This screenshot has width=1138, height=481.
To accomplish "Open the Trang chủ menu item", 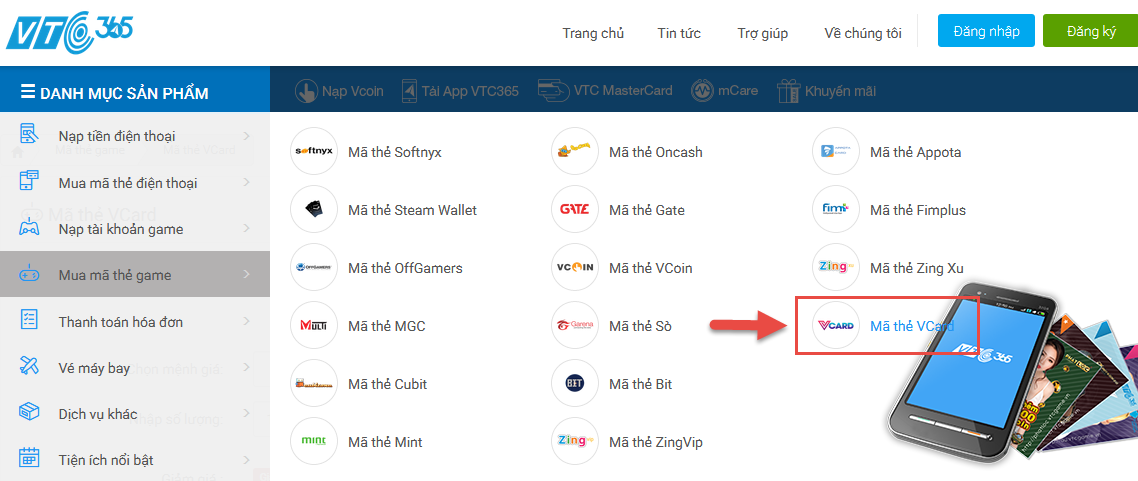I will (593, 33).
